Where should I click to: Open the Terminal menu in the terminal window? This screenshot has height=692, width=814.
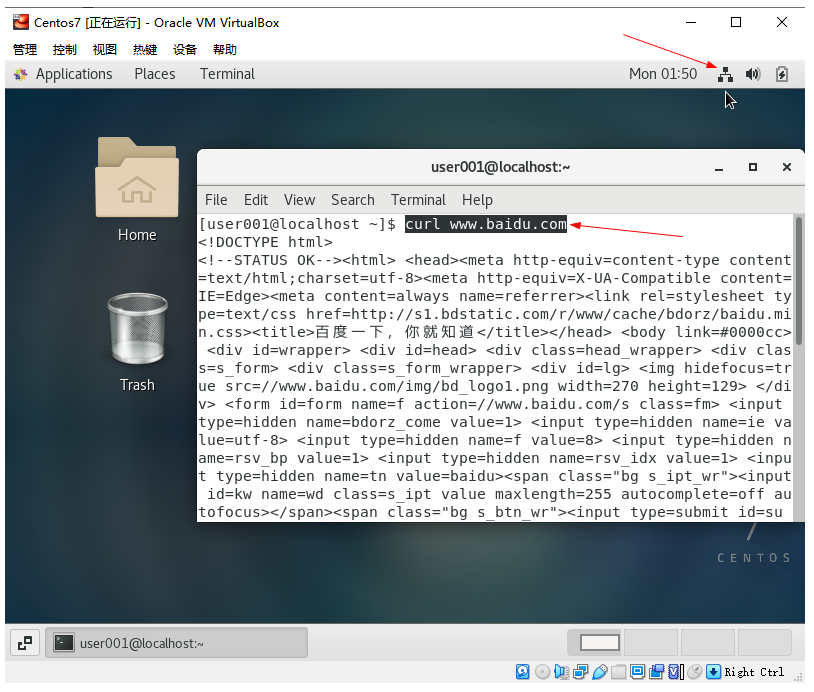tap(418, 200)
